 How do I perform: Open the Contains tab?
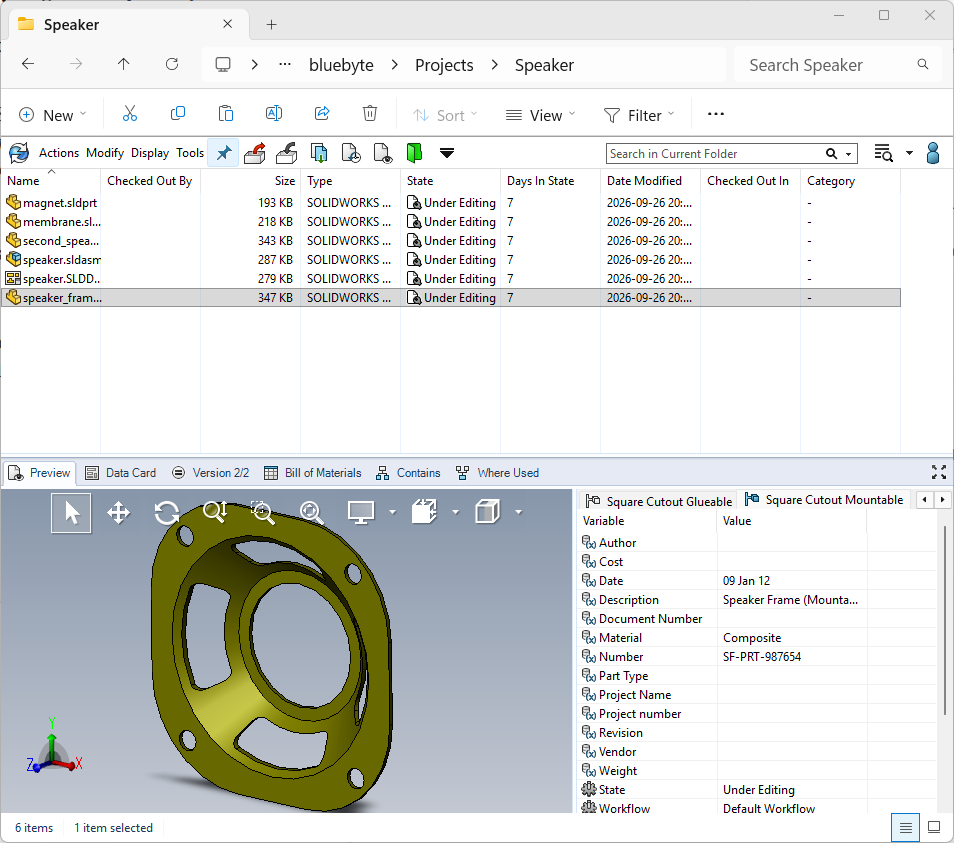pos(408,473)
